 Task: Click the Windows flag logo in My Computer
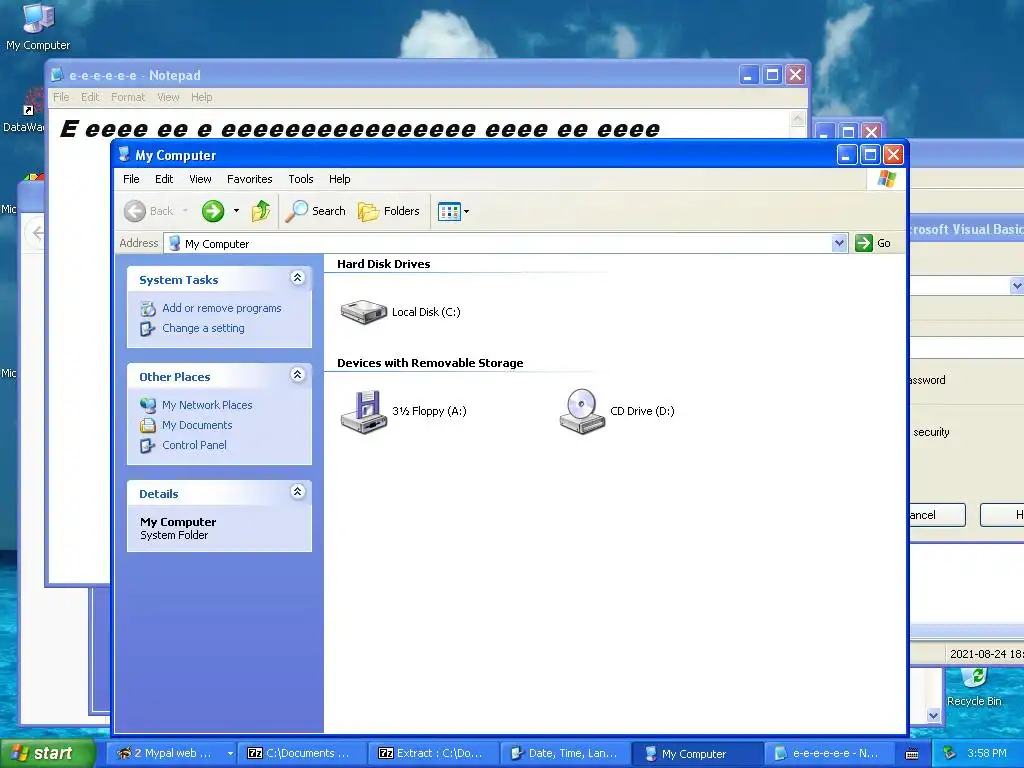(x=887, y=178)
